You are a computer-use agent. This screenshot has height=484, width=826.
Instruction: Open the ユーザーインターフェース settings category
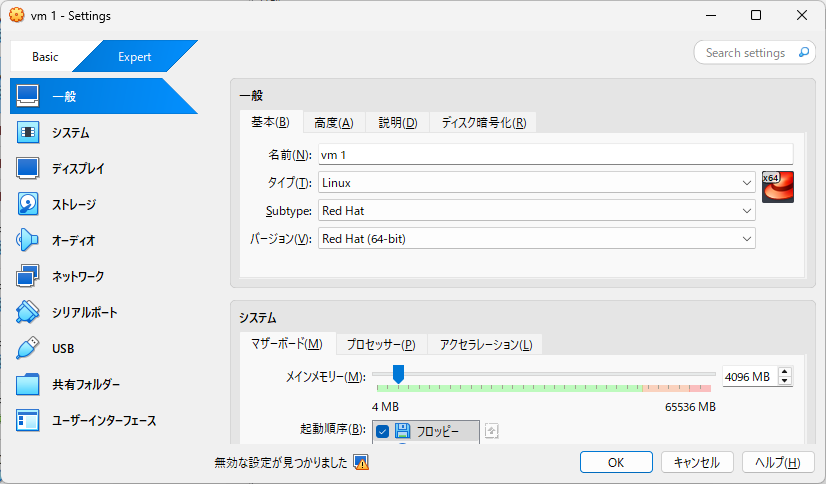104,420
